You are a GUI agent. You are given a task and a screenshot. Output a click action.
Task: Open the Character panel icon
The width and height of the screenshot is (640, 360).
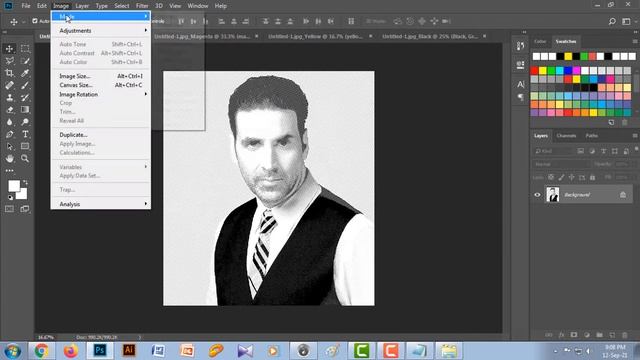tap(520, 84)
